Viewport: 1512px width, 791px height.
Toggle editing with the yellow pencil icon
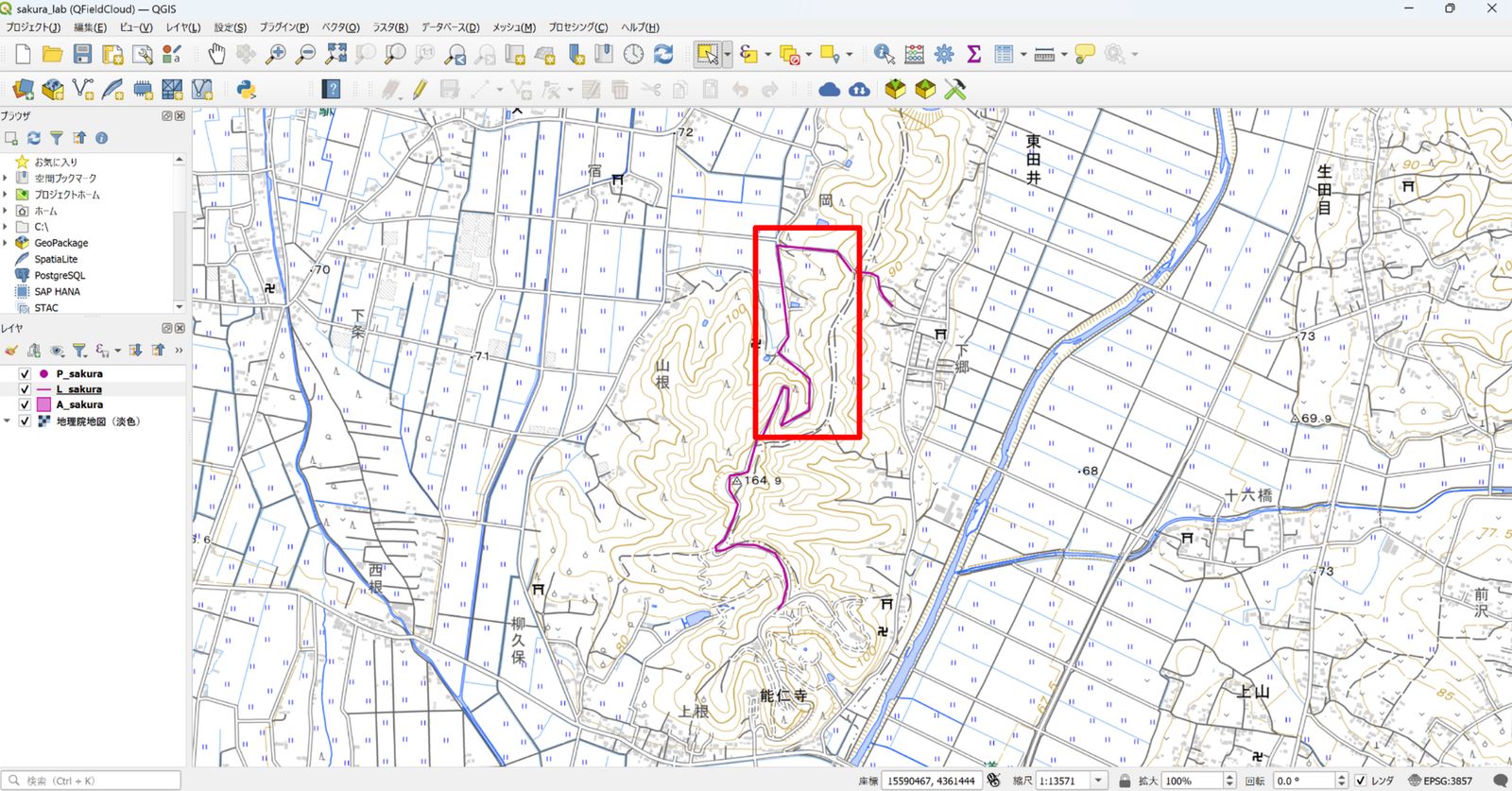click(x=420, y=90)
